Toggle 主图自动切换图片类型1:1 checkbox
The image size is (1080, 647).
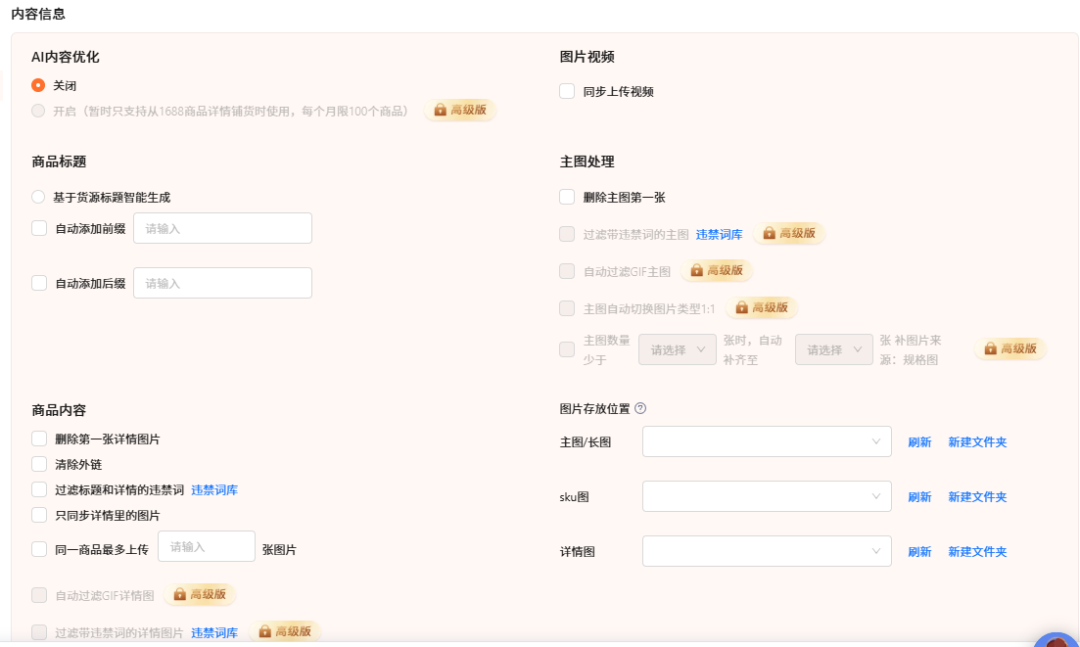point(567,308)
